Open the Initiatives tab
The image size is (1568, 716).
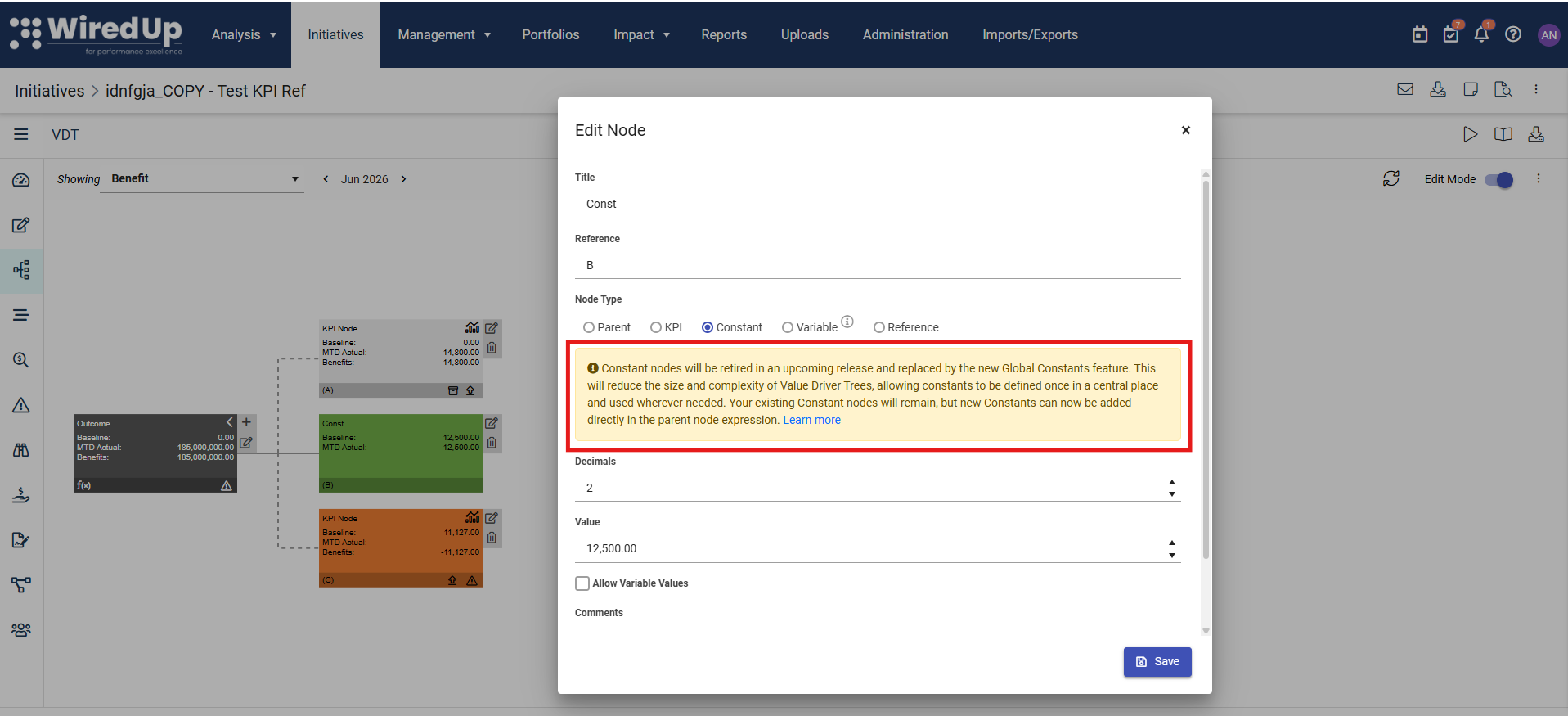[335, 34]
